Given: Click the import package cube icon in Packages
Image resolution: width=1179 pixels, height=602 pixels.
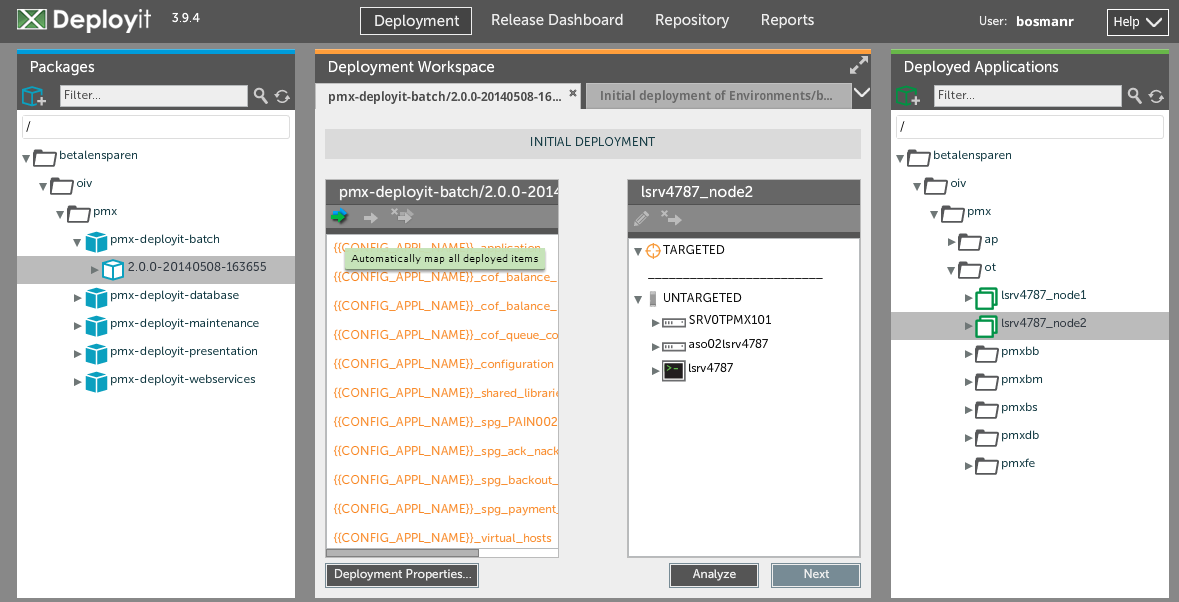Looking at the screenshot, I should (34, 96).
